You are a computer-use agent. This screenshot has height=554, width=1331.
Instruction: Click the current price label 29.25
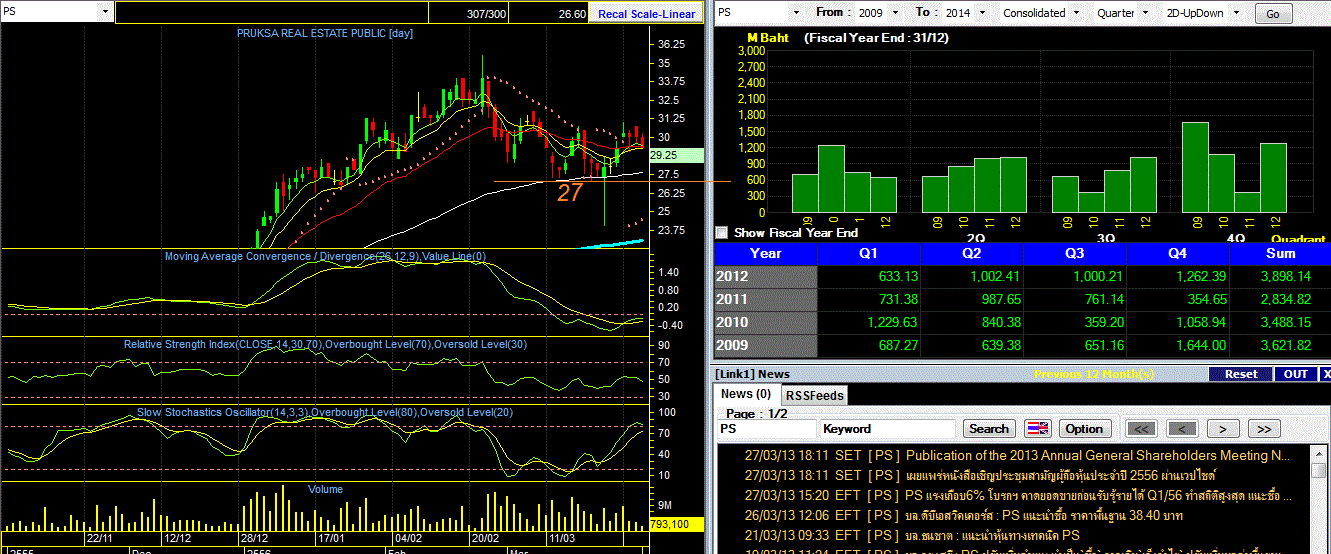click(676, 156)
